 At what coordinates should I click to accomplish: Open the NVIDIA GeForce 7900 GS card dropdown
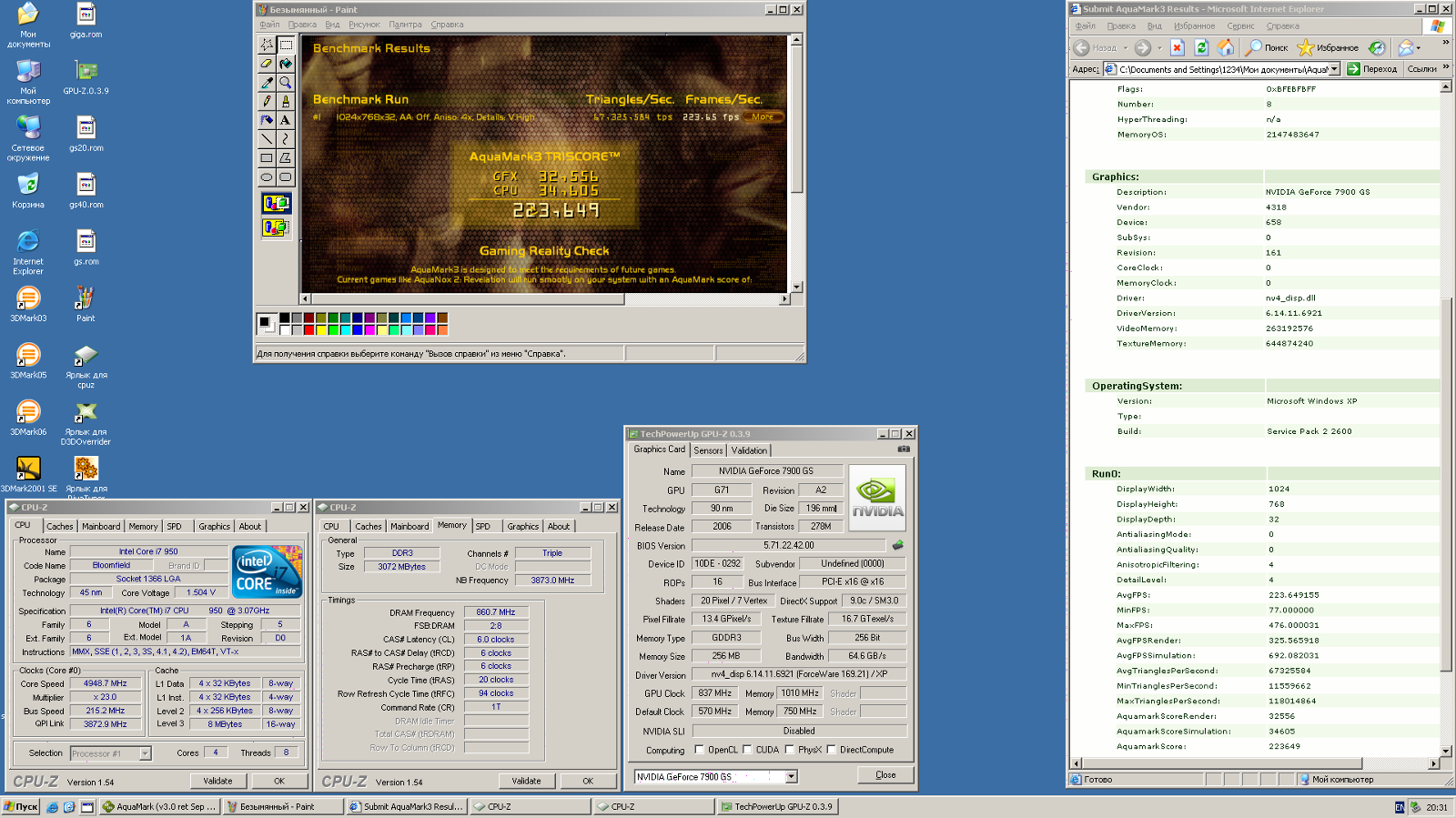[x=791, y=776]
